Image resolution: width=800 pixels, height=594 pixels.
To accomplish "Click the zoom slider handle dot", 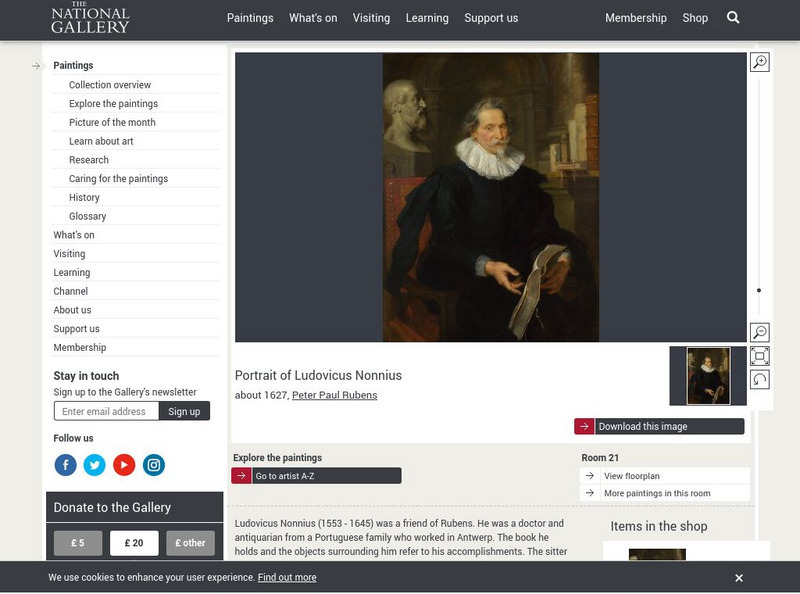I will (x=759, y=290).
